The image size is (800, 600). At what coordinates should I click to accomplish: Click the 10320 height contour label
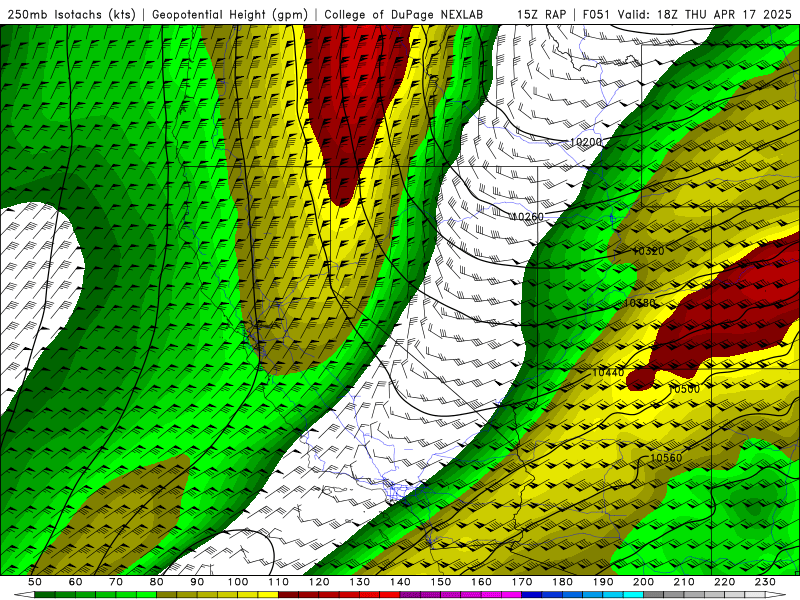coord(648,251)
